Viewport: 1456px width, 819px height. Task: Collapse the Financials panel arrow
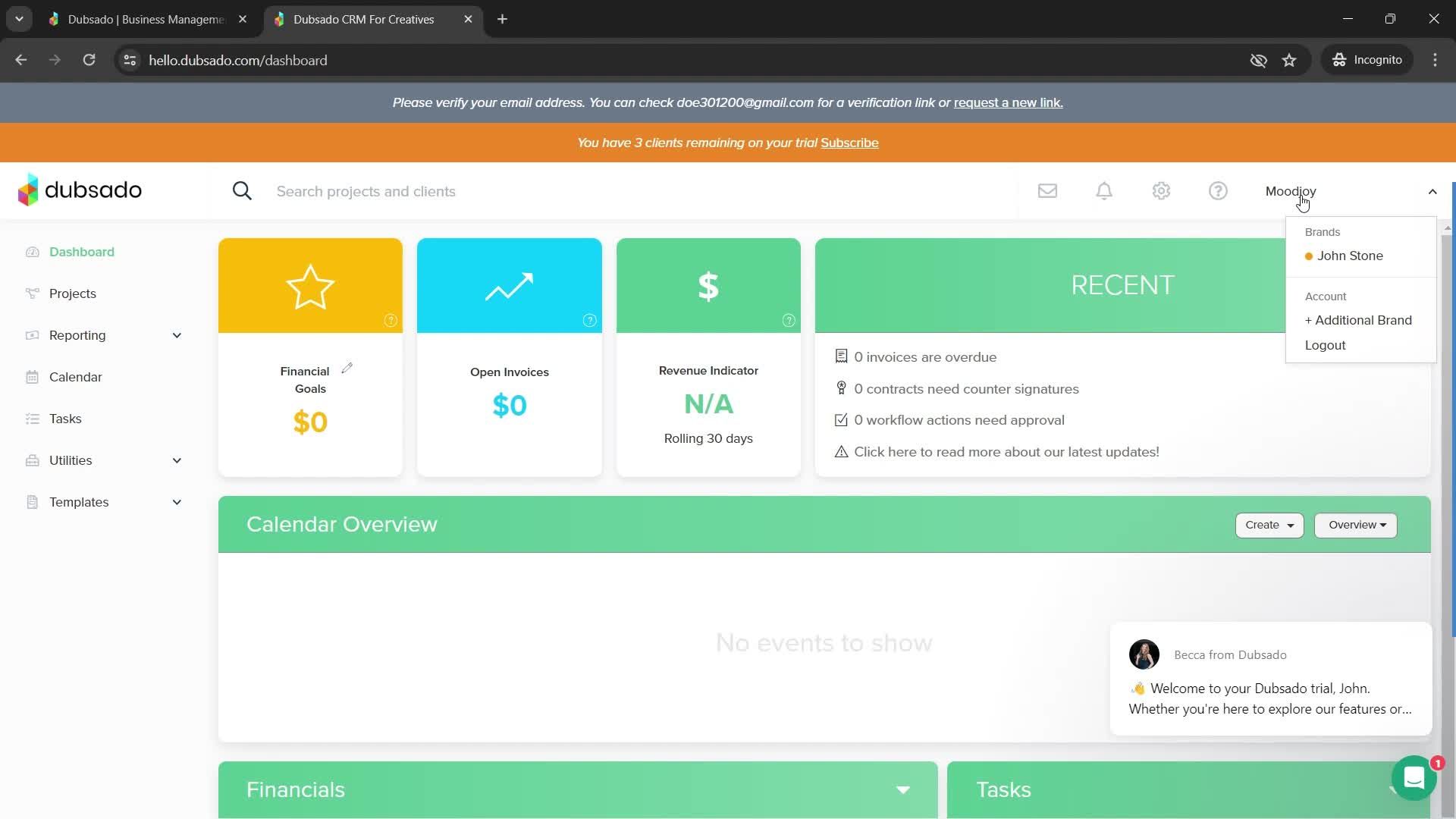[902, 790]
